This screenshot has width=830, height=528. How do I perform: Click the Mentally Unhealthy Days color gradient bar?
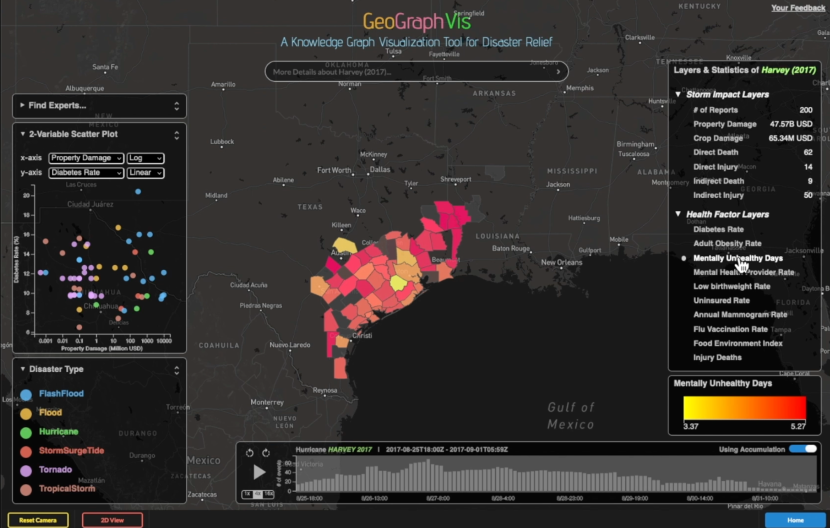tap(744, 408)
